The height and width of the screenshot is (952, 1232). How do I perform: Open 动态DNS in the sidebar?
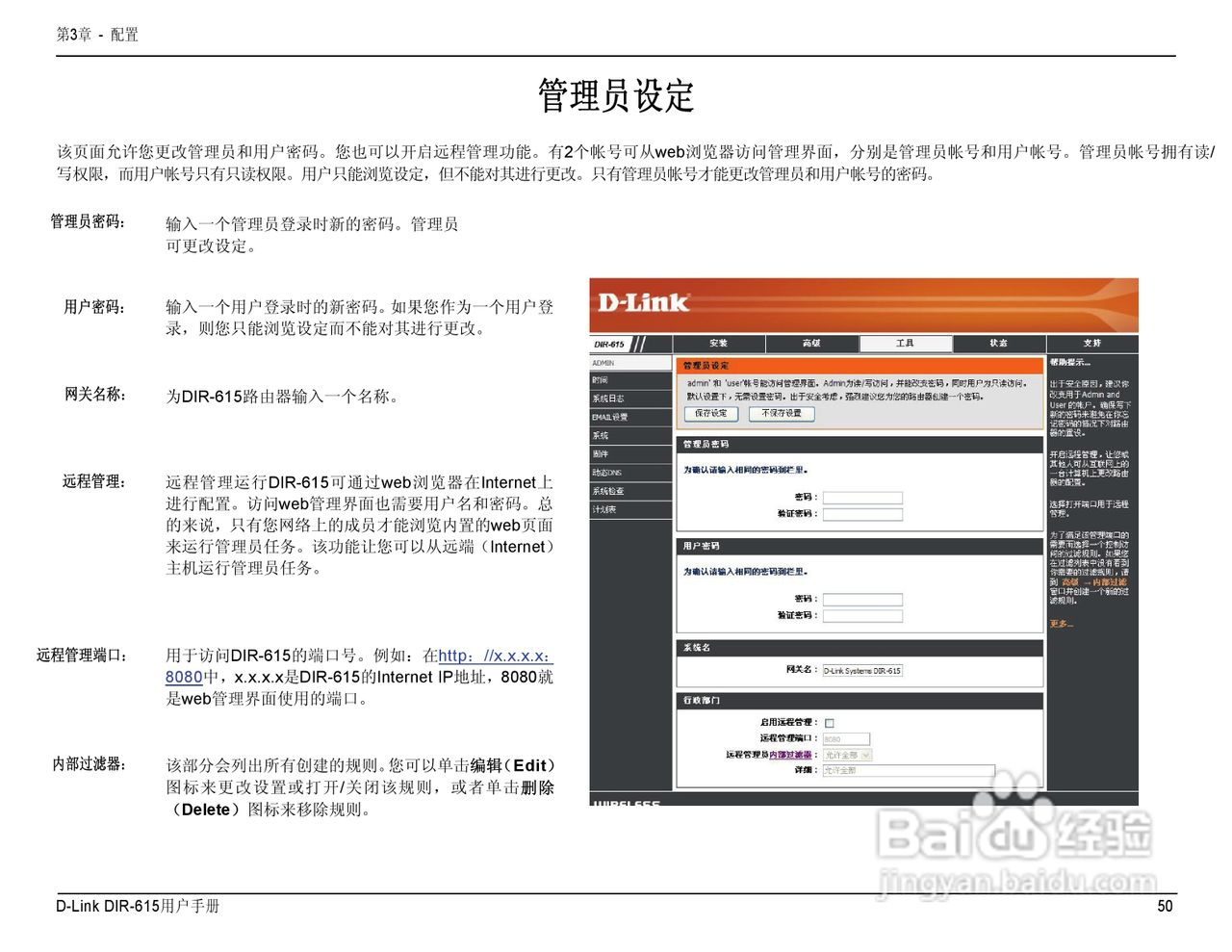630,473
